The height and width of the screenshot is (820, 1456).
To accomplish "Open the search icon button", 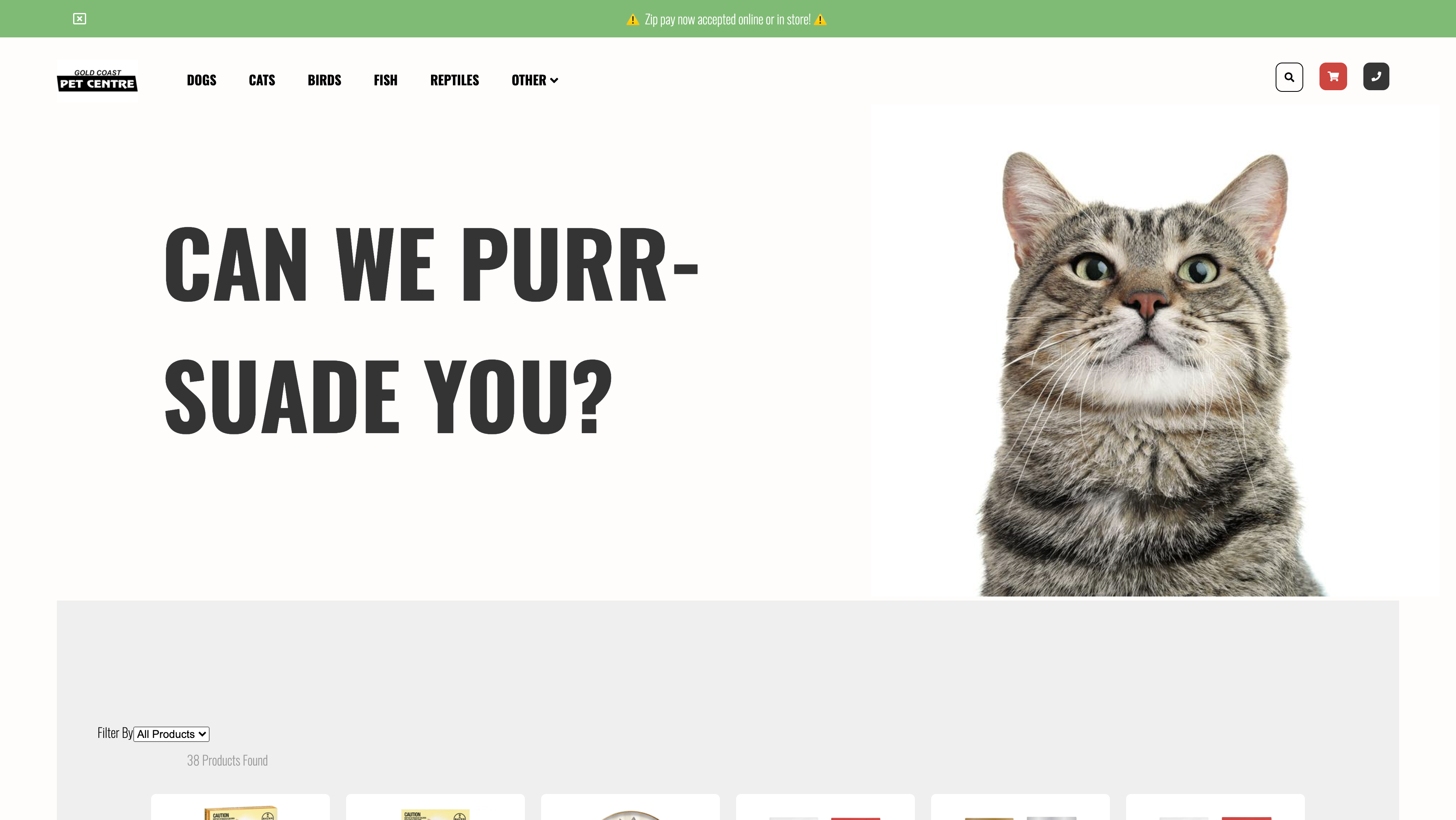I will [1289, 77].
